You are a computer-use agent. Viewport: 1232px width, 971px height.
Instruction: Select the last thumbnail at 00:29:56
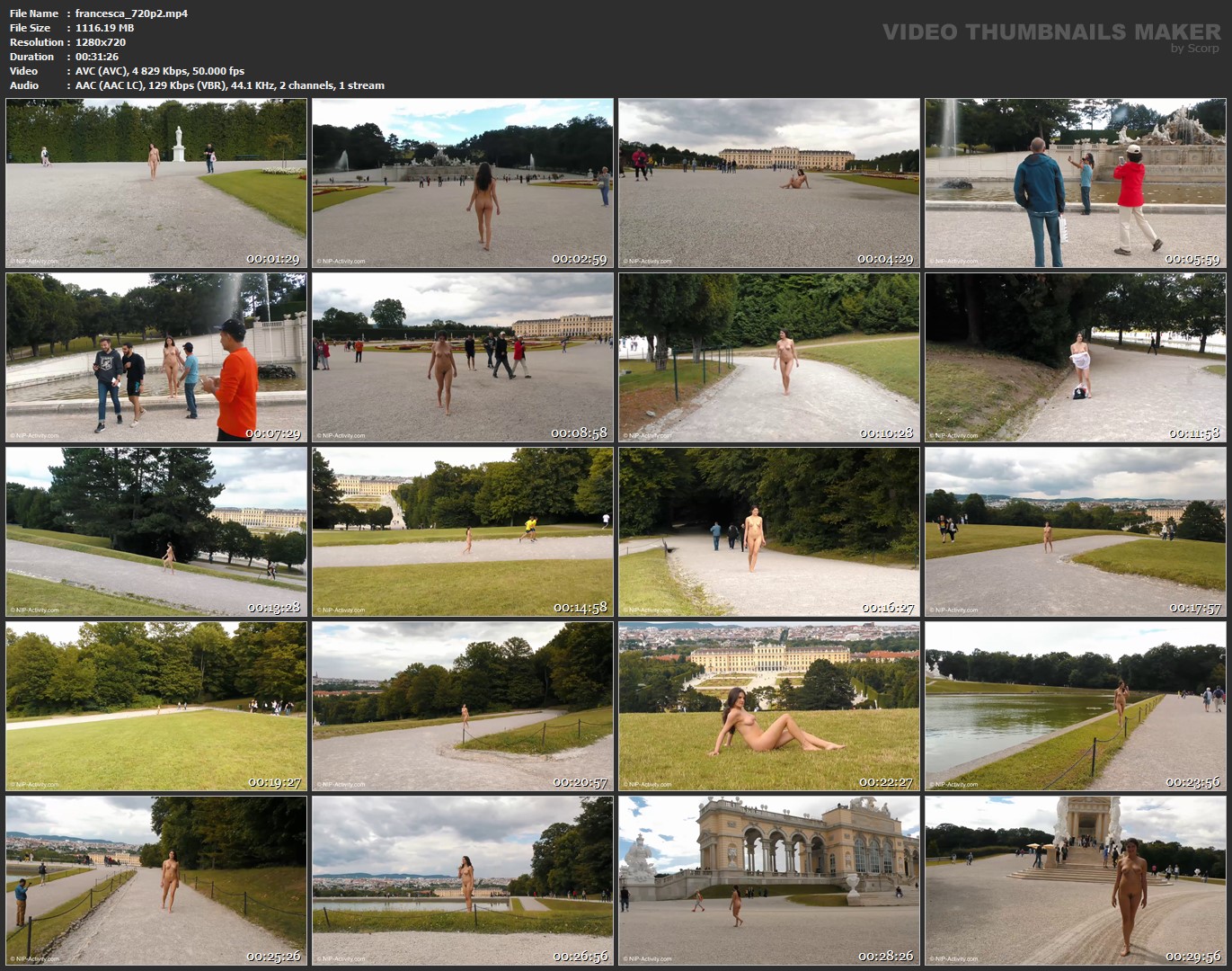click(x=1076, y=881)
